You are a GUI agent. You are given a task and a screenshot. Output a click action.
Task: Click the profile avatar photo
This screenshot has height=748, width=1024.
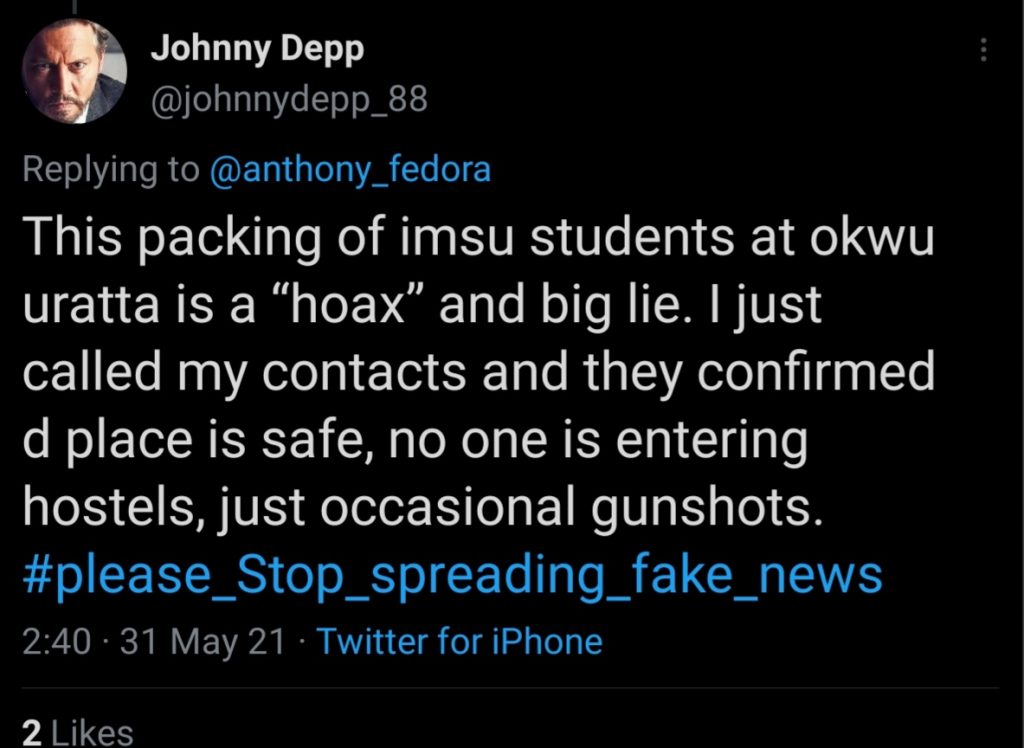[74, 71]
